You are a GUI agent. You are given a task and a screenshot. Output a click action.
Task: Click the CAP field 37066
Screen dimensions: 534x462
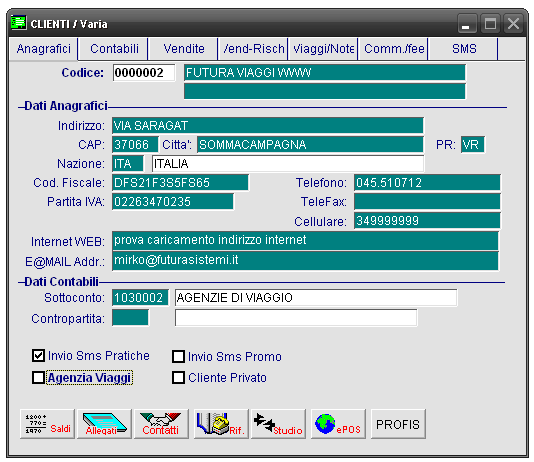tap(135, 145)
